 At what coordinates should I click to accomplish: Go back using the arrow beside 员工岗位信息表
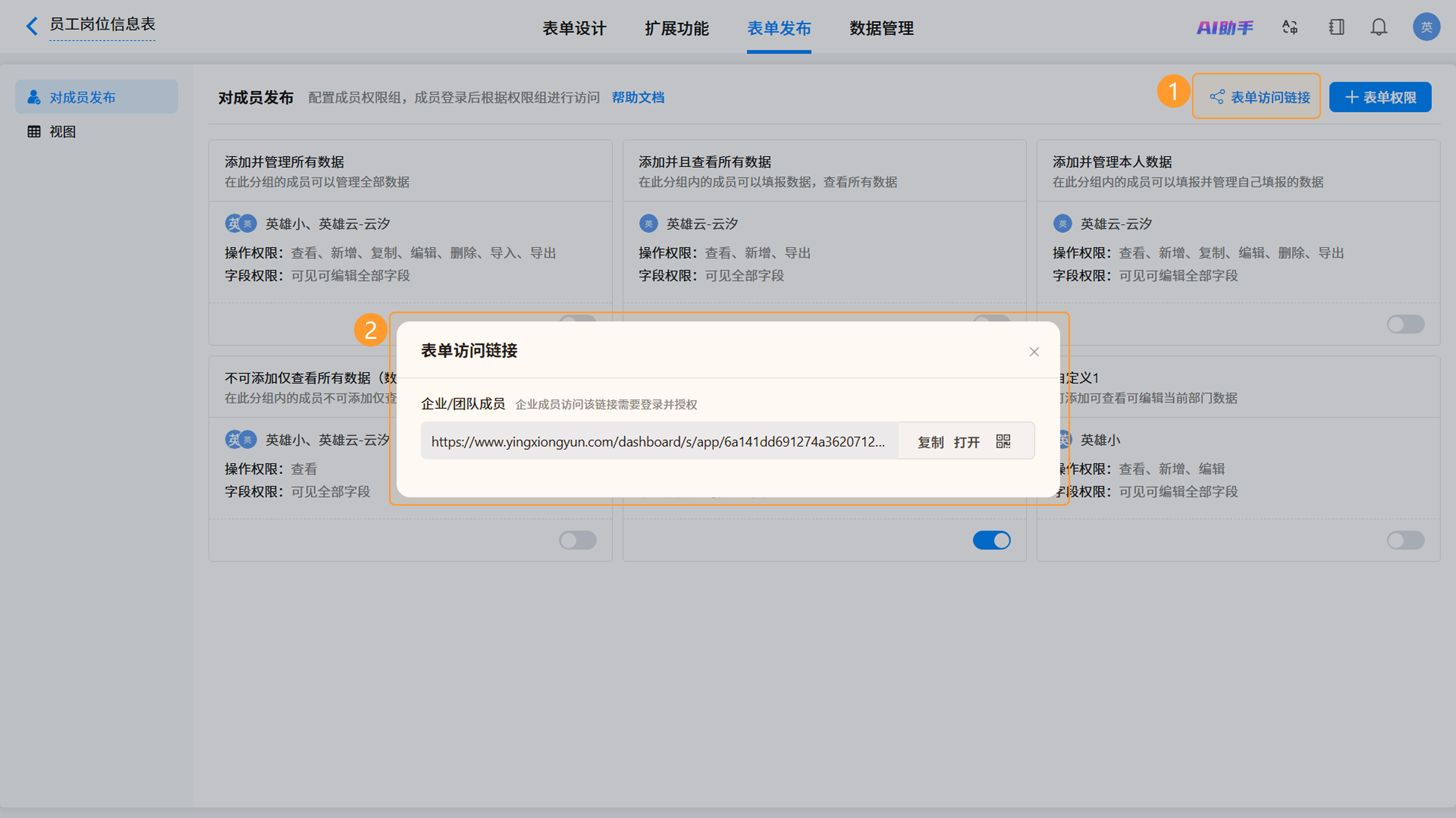click(32, 26)
